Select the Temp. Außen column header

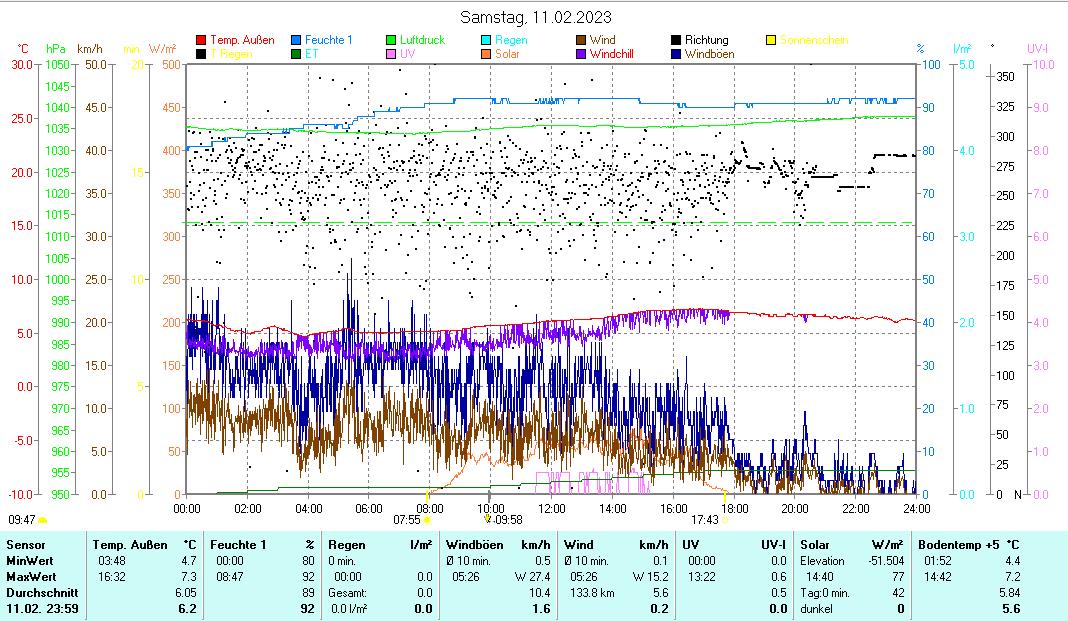click(x=128, y=544)
